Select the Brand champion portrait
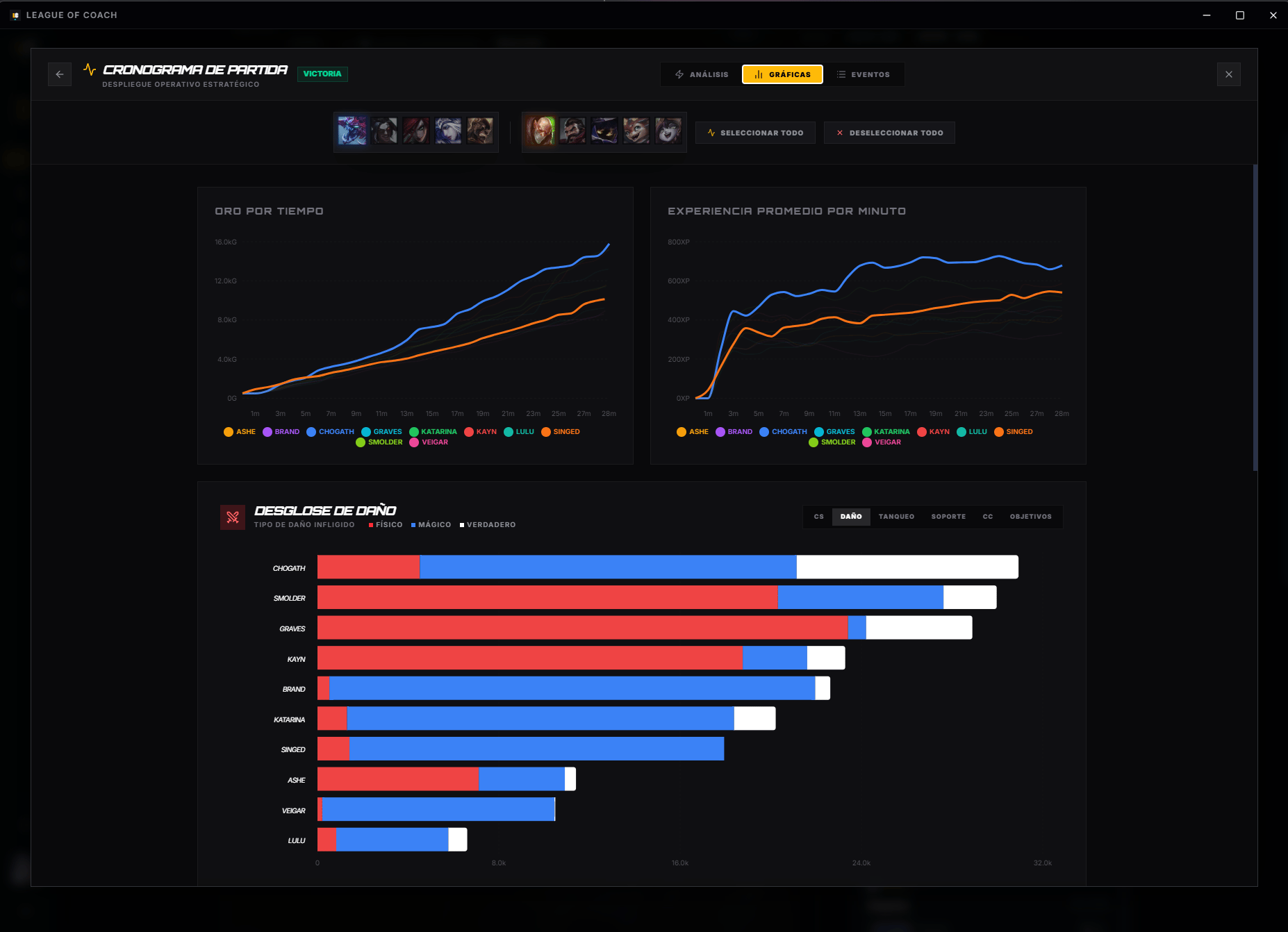Viewport: 1288px width, 932px height. (480, 131)
